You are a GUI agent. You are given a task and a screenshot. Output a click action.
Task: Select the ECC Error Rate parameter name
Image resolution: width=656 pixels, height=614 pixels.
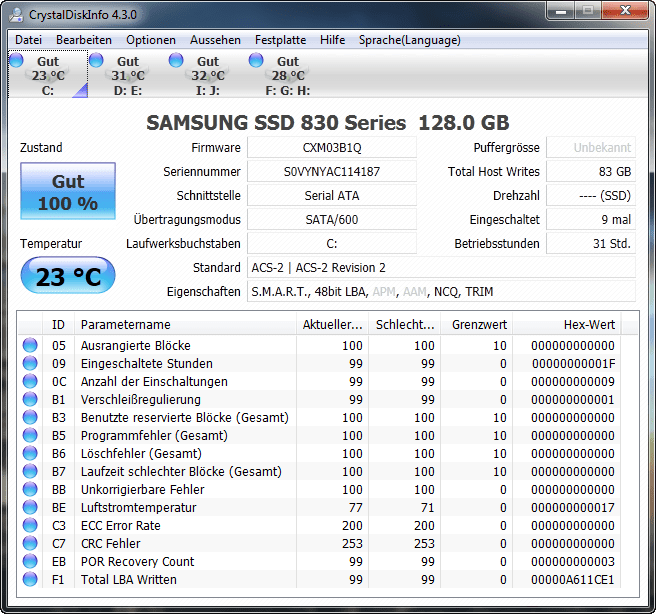(120, 525)
